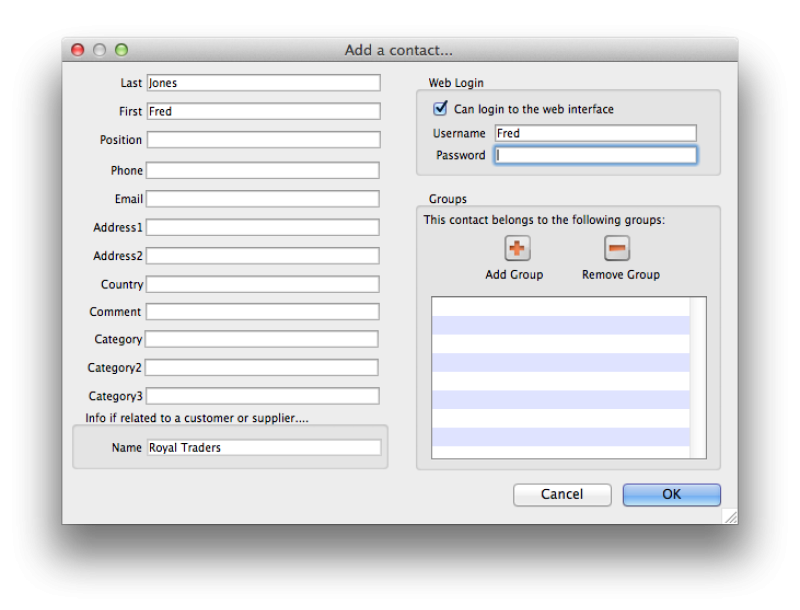Click the Address1 text field
800x610 pixels.
coord(262,227)
